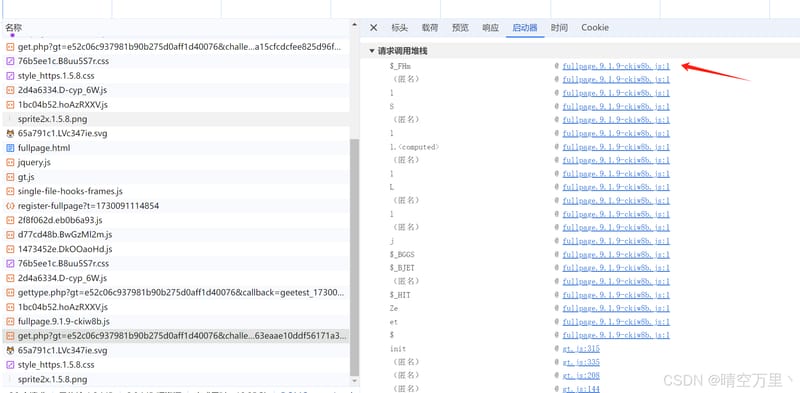
Task: Click the 1473452e.DkOOaoHd.js file icon
Action: coord(10,249)
